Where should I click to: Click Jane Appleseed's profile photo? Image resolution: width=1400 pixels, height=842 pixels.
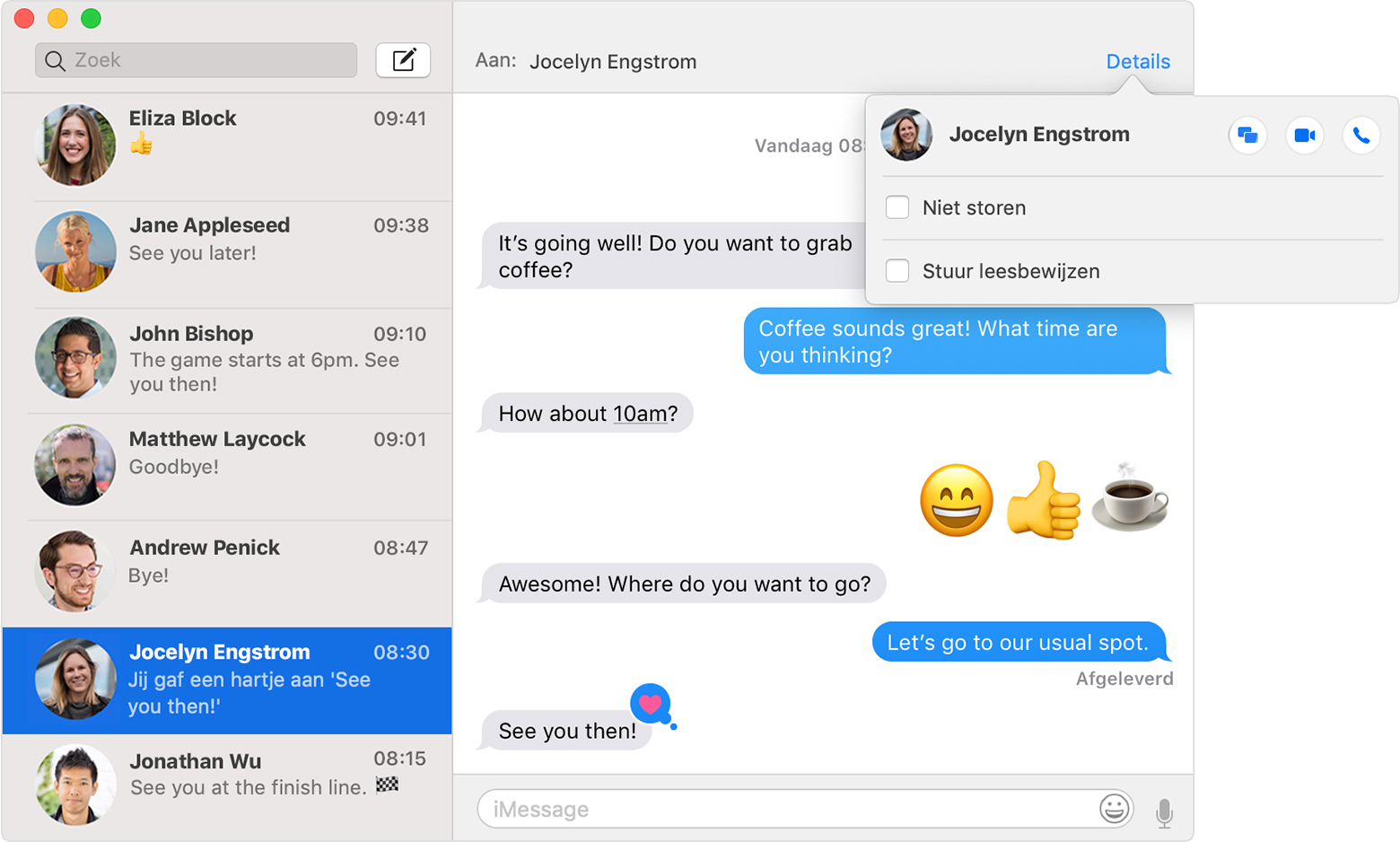[x=75, y=251]
